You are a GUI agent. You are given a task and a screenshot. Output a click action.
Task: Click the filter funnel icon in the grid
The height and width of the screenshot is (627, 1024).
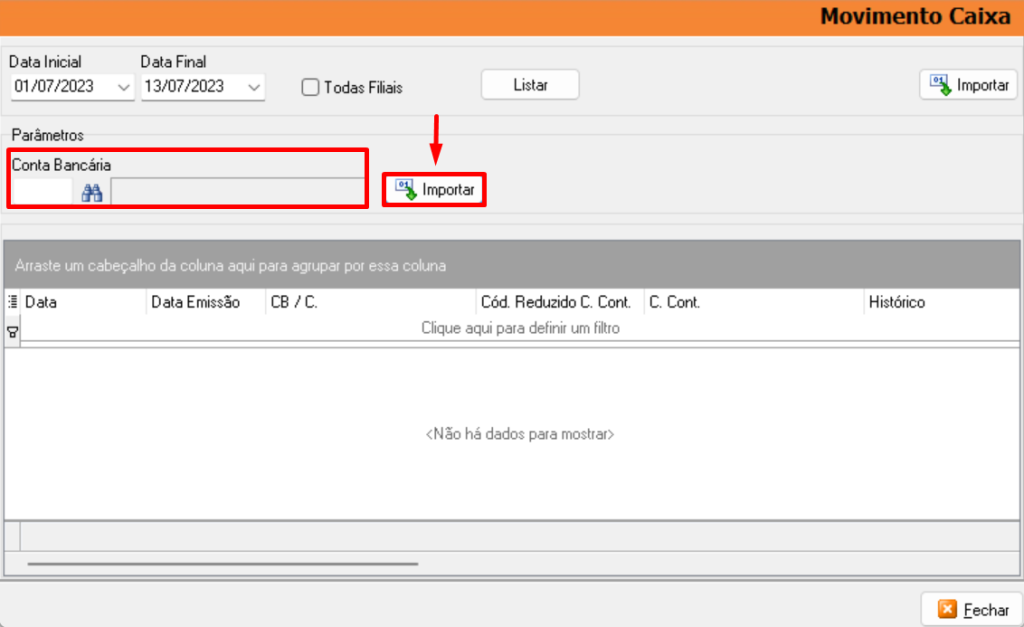coord(12,332)
